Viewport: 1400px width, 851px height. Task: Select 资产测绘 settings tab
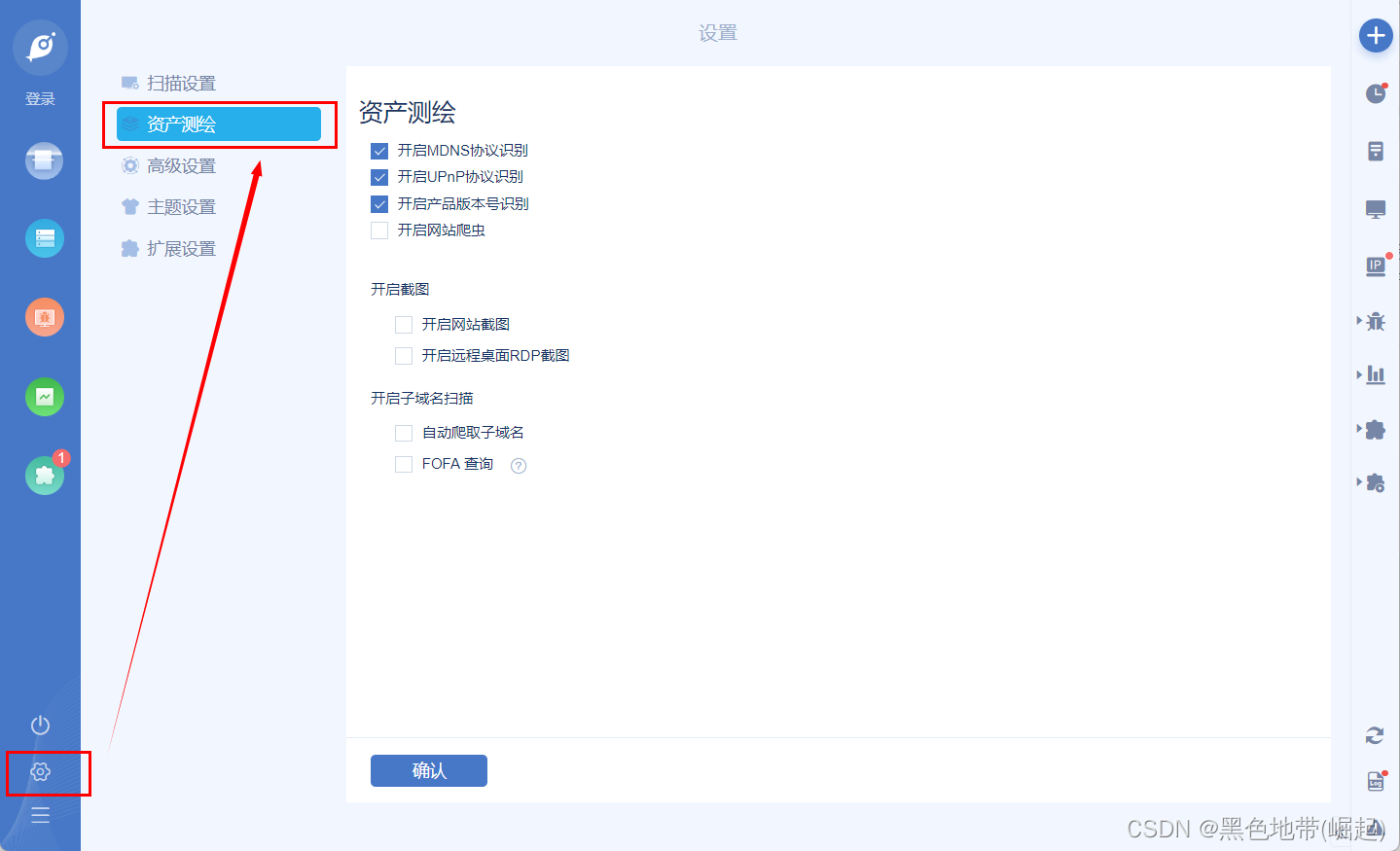click(219, 124)
